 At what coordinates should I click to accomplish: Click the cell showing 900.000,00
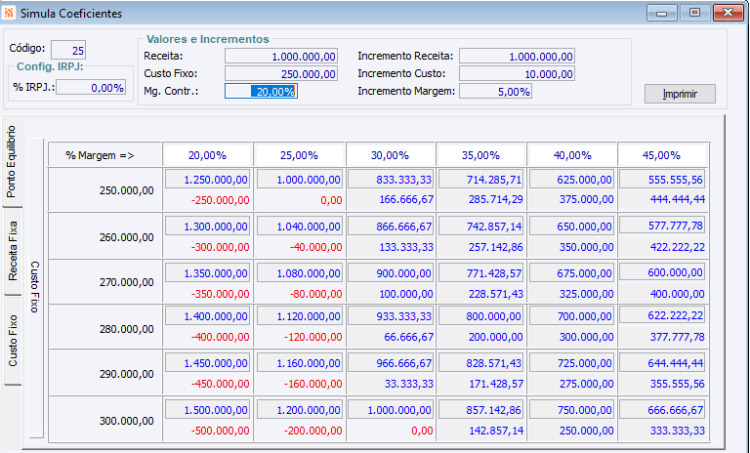click(391, 274)
